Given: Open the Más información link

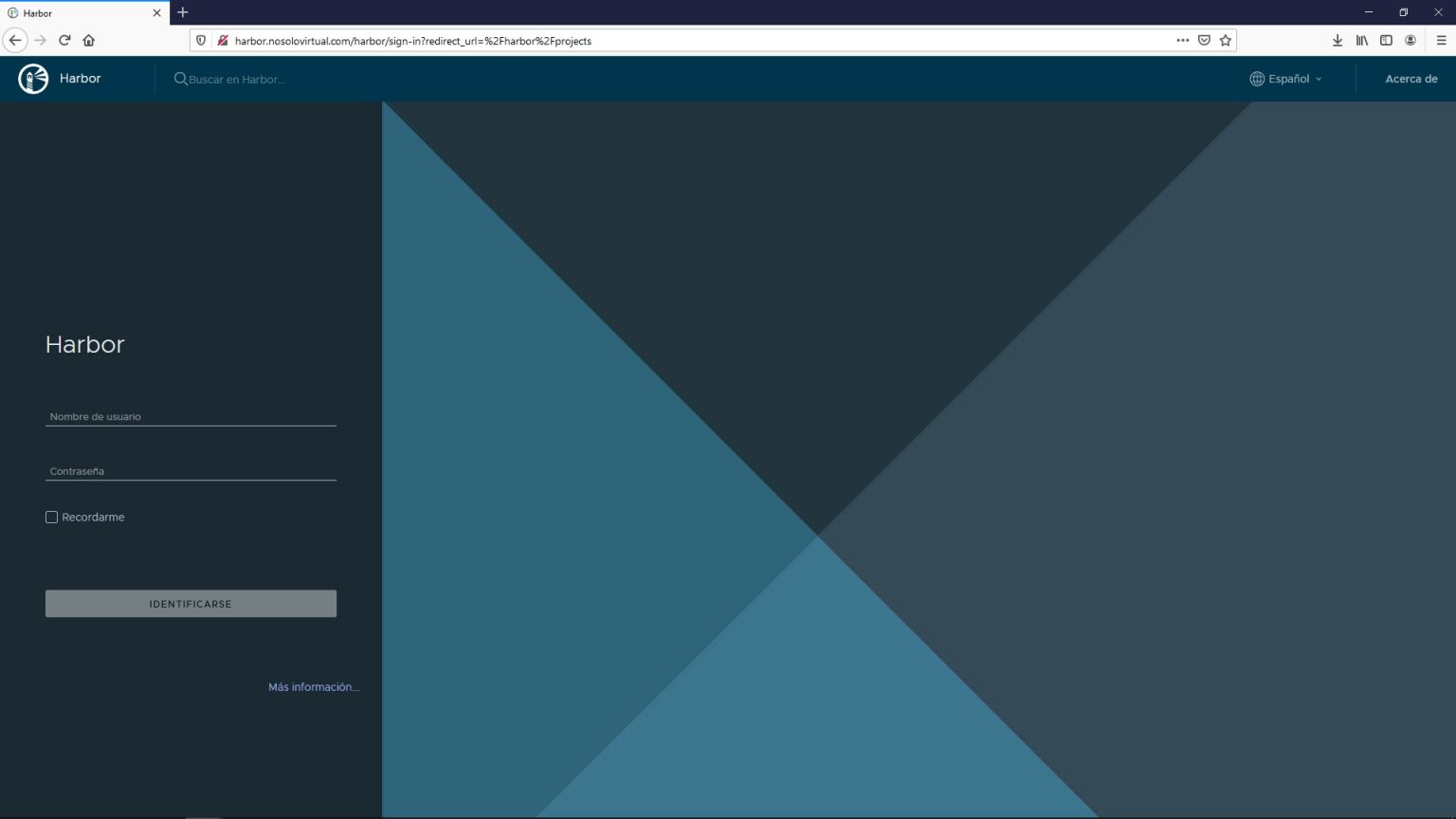Looking at the screenshot, I should point(314,686).
